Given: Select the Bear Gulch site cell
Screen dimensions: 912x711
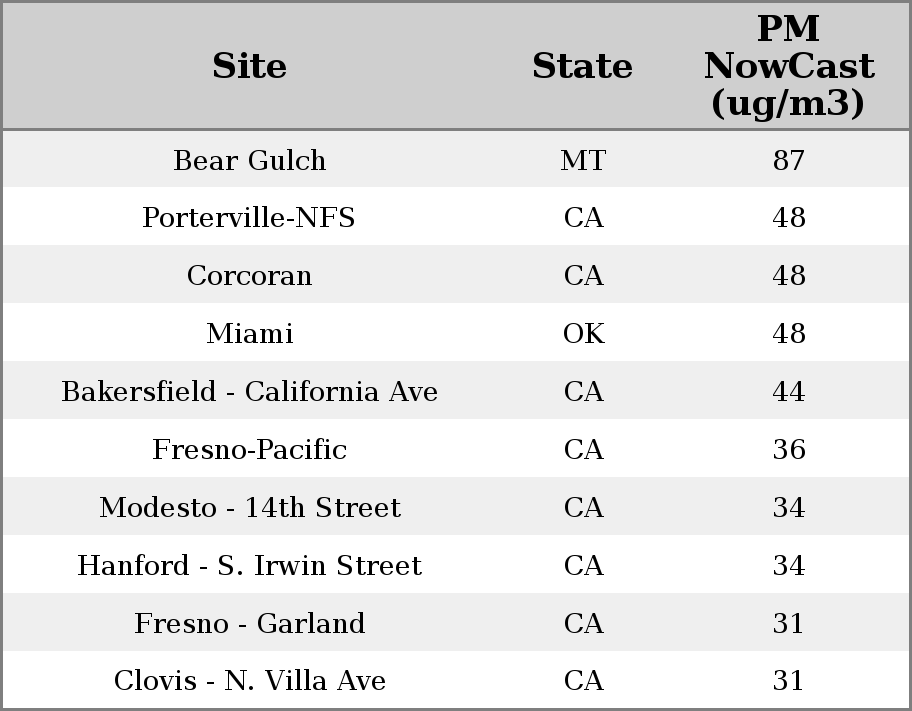Looking at the screenshot, I should (249, 160).
